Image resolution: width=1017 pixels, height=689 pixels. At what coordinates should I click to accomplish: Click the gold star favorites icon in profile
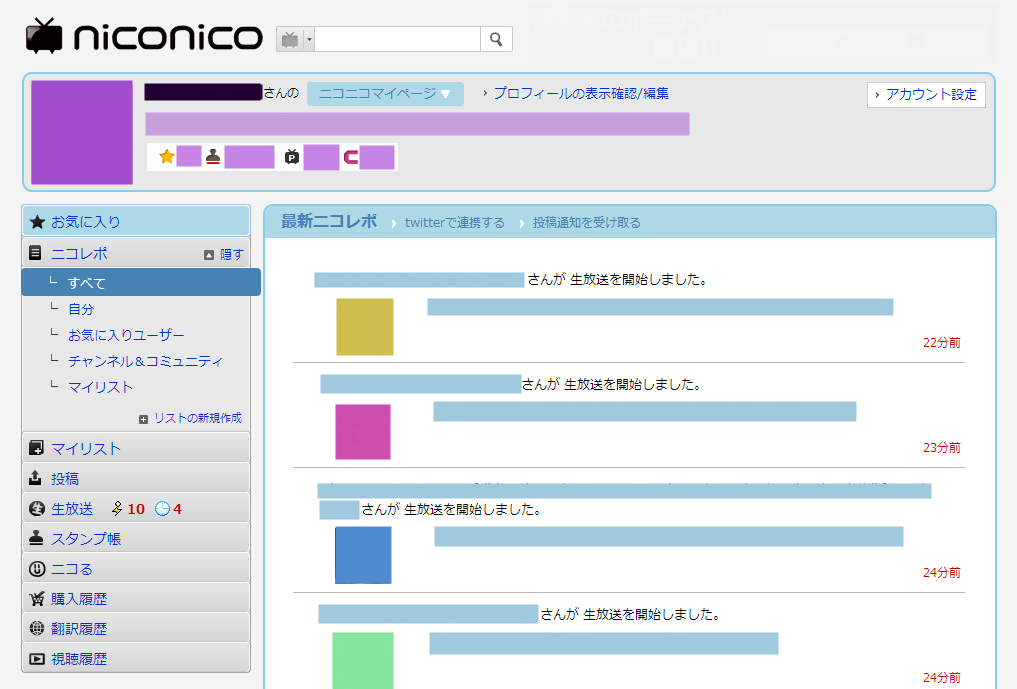(167, 156)
